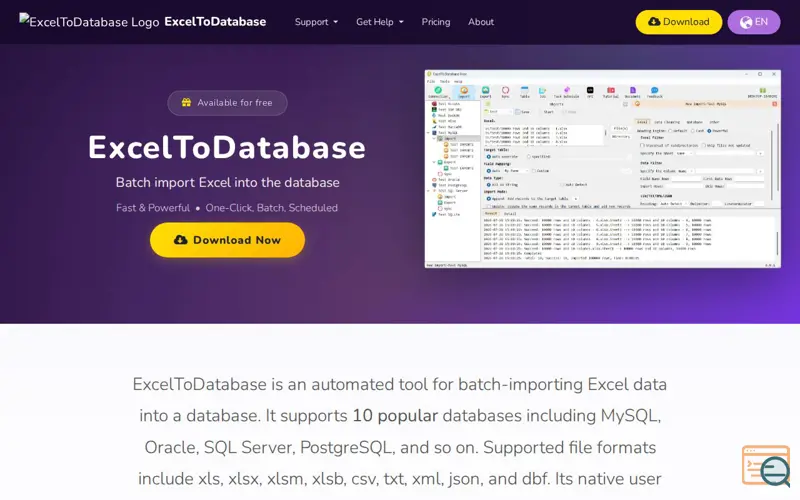Click the Download Now button
The width and height of the screenshot is (800, 500).
(x=227, y=240)
